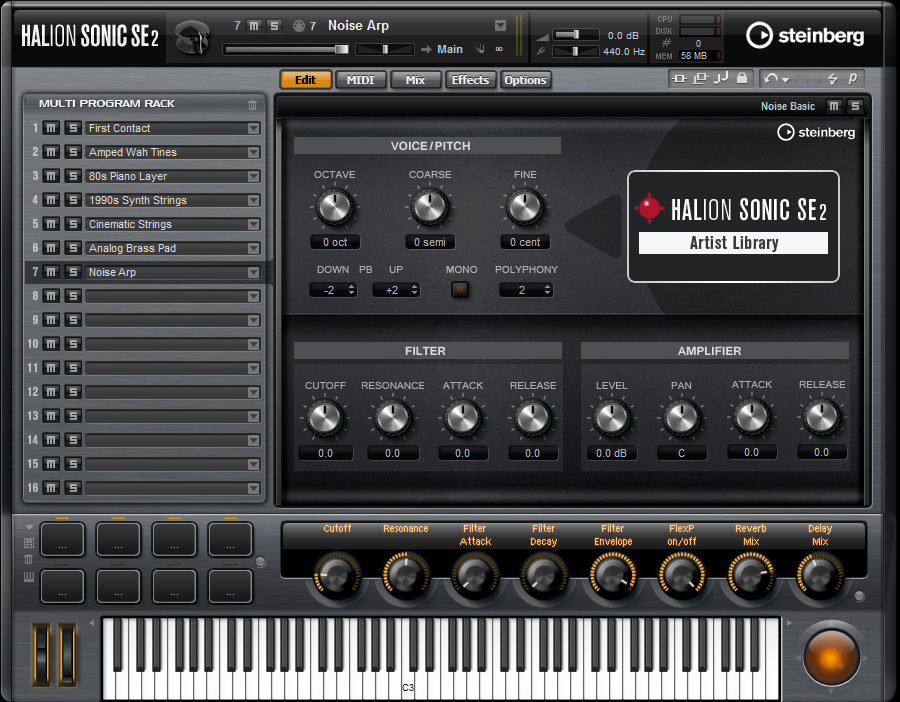Open the undo history dropdown arrow
The image size is (900, 702).
(786, 80)
